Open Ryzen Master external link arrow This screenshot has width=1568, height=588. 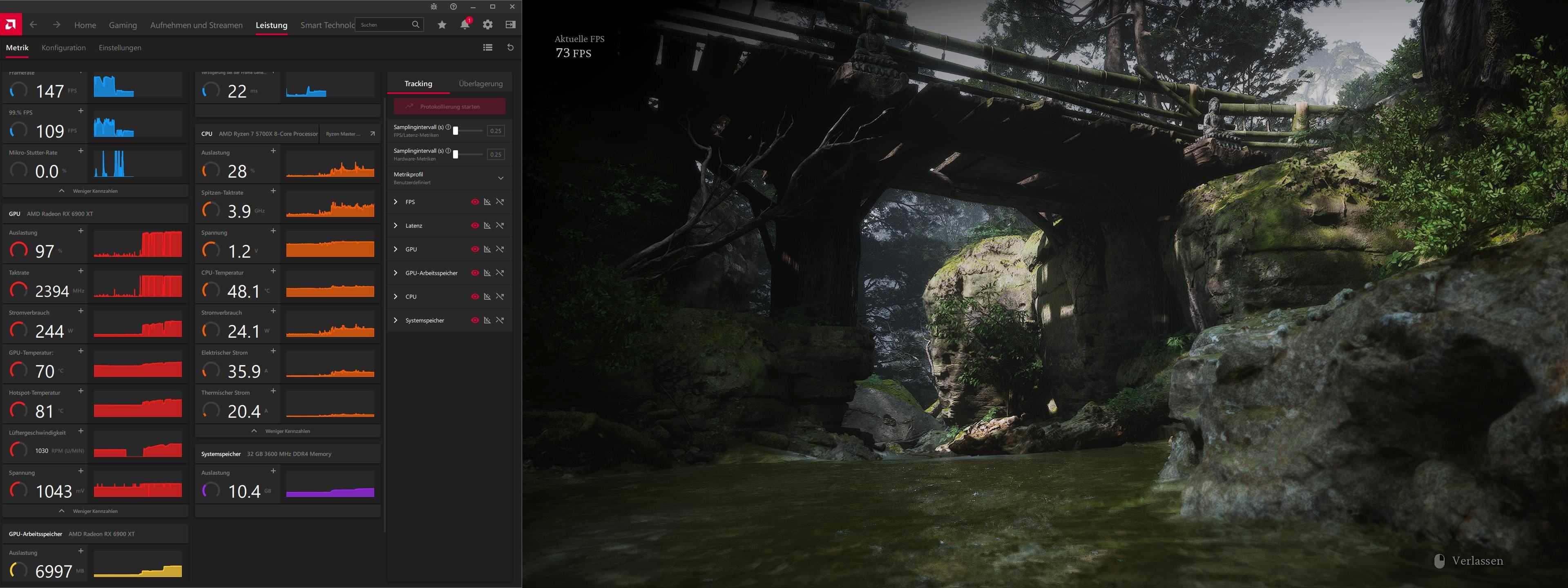point(372,134)
